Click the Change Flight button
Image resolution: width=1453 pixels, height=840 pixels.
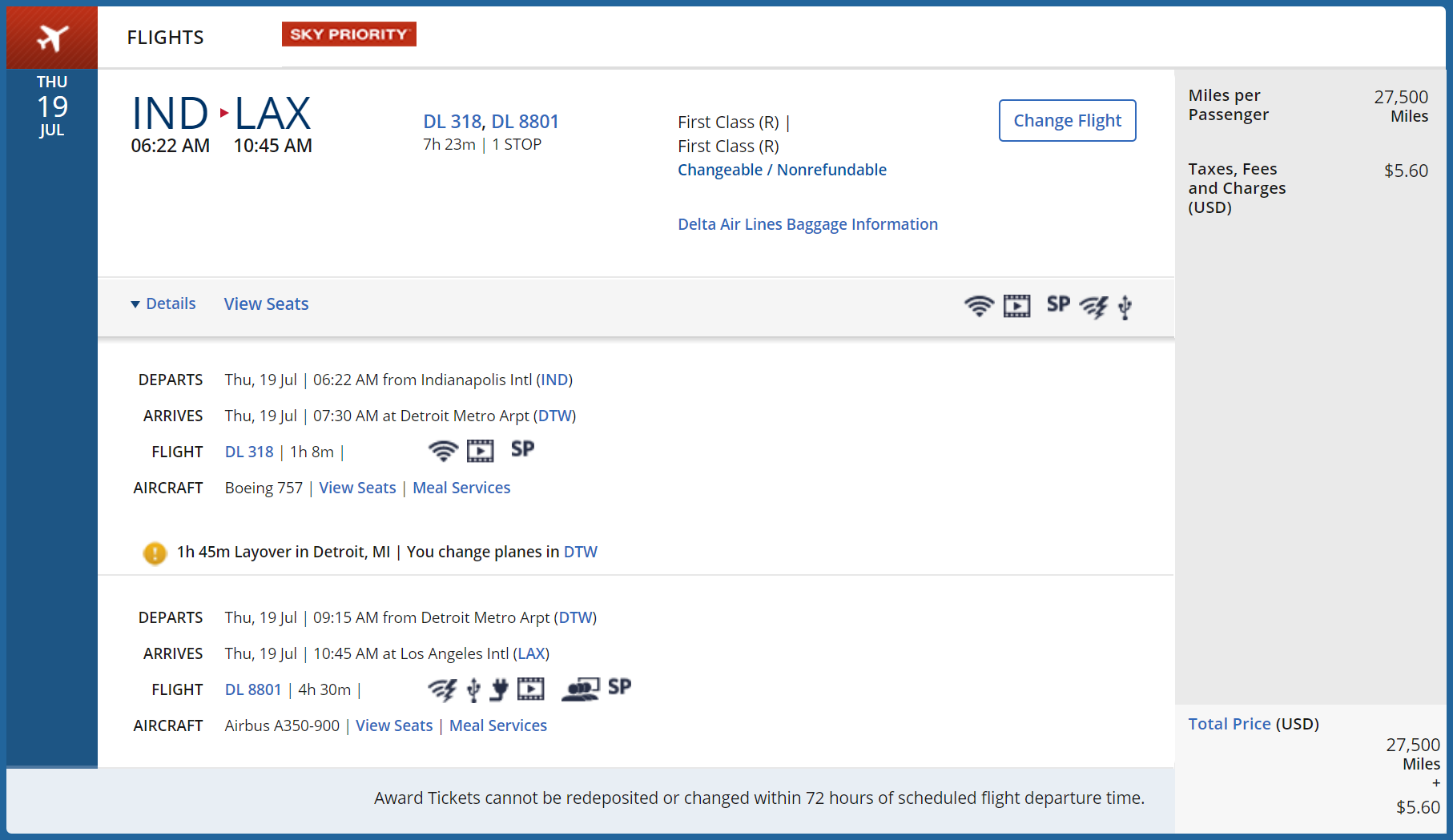pos(1068,120)
